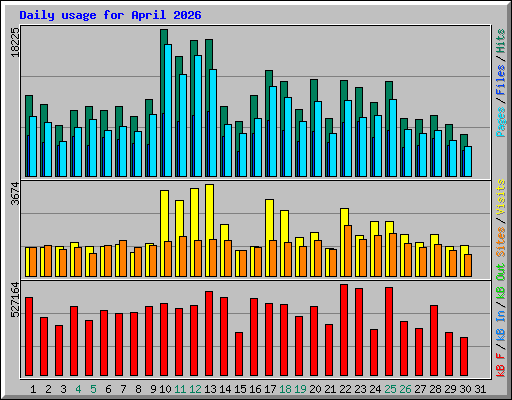Click day label 22 on the x-axis

345,389
